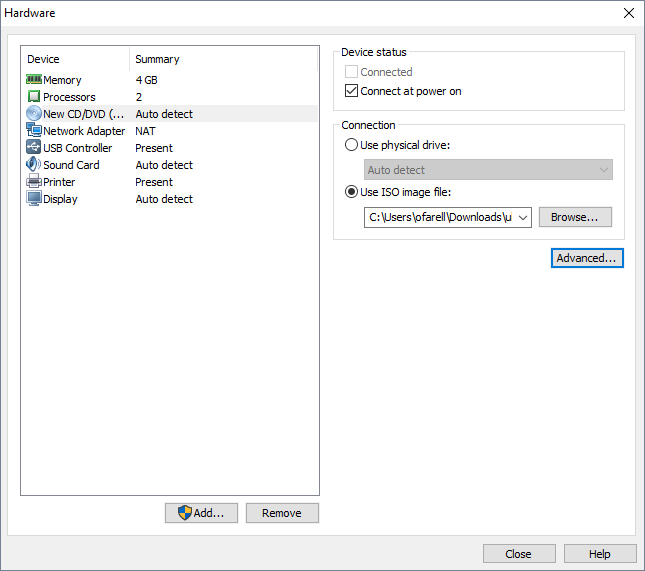Image resolution: width=645 pixels, height=571 pixels.
Task: Open the Auto detect physical drive dropdown
Action: tap(488, 170)
